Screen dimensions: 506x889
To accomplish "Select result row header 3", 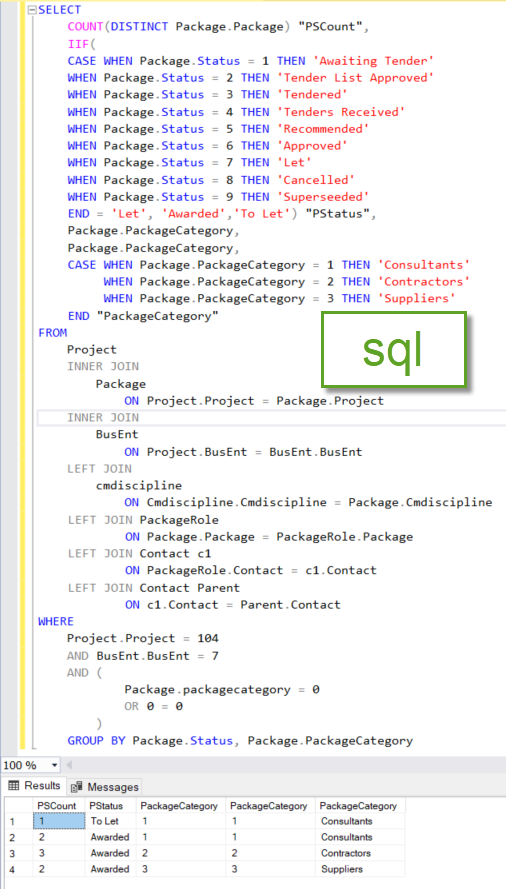I will [x=19, y=853].
